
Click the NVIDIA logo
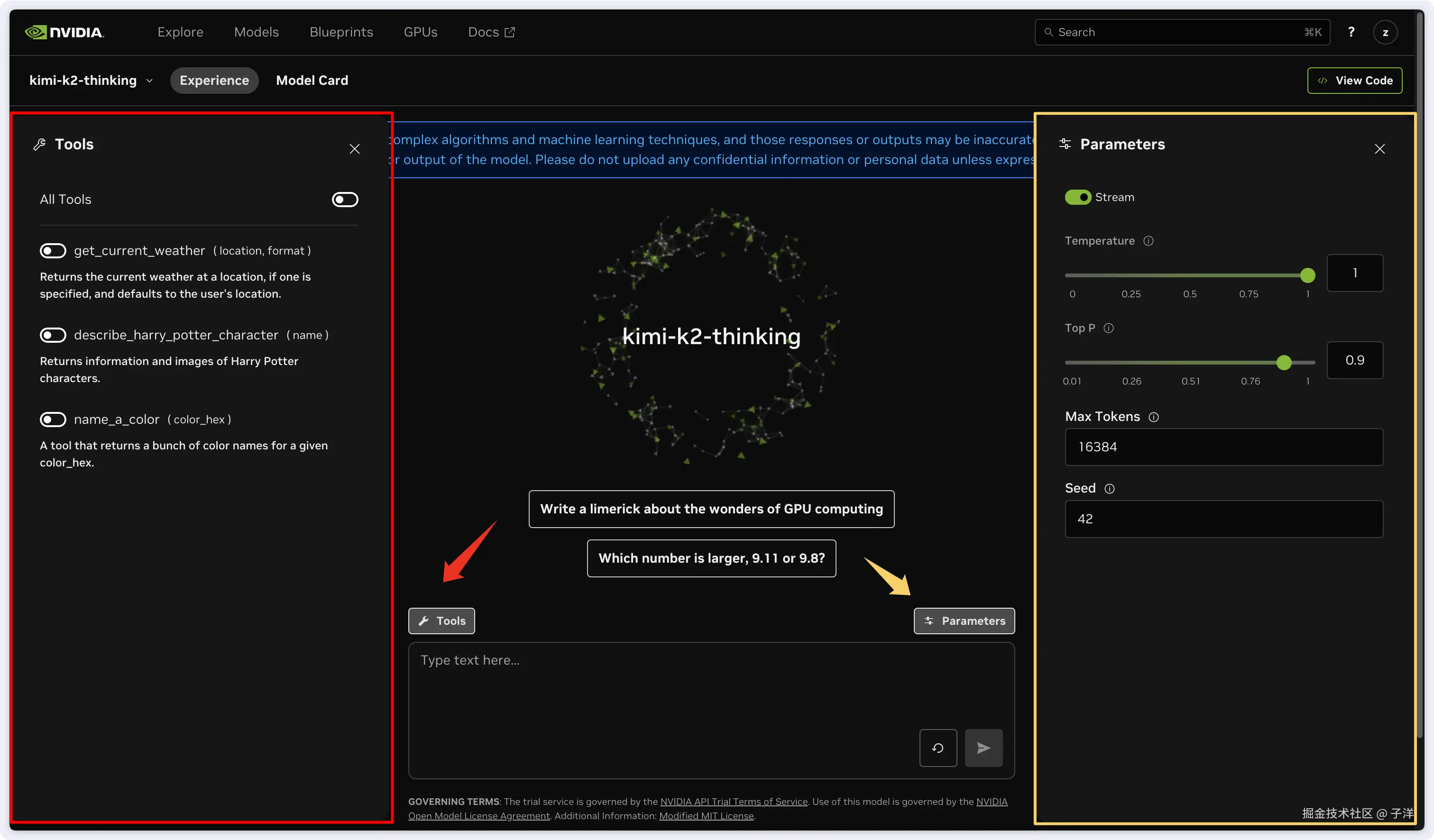(64, 32)
